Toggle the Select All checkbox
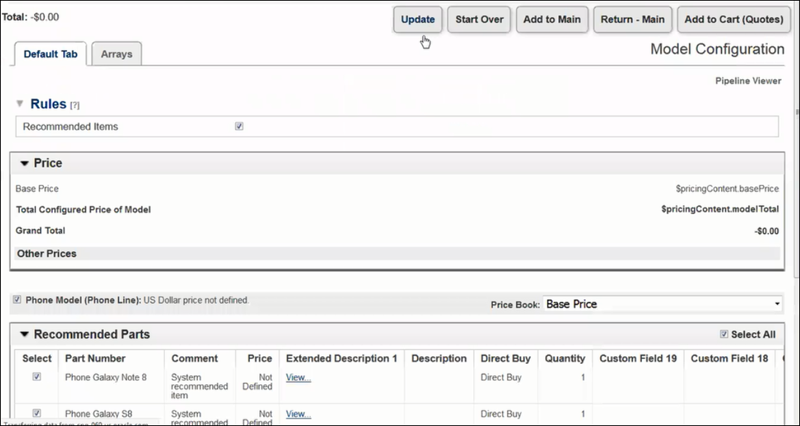The width and height of the screenshot is (800, 426). (724, 334)
